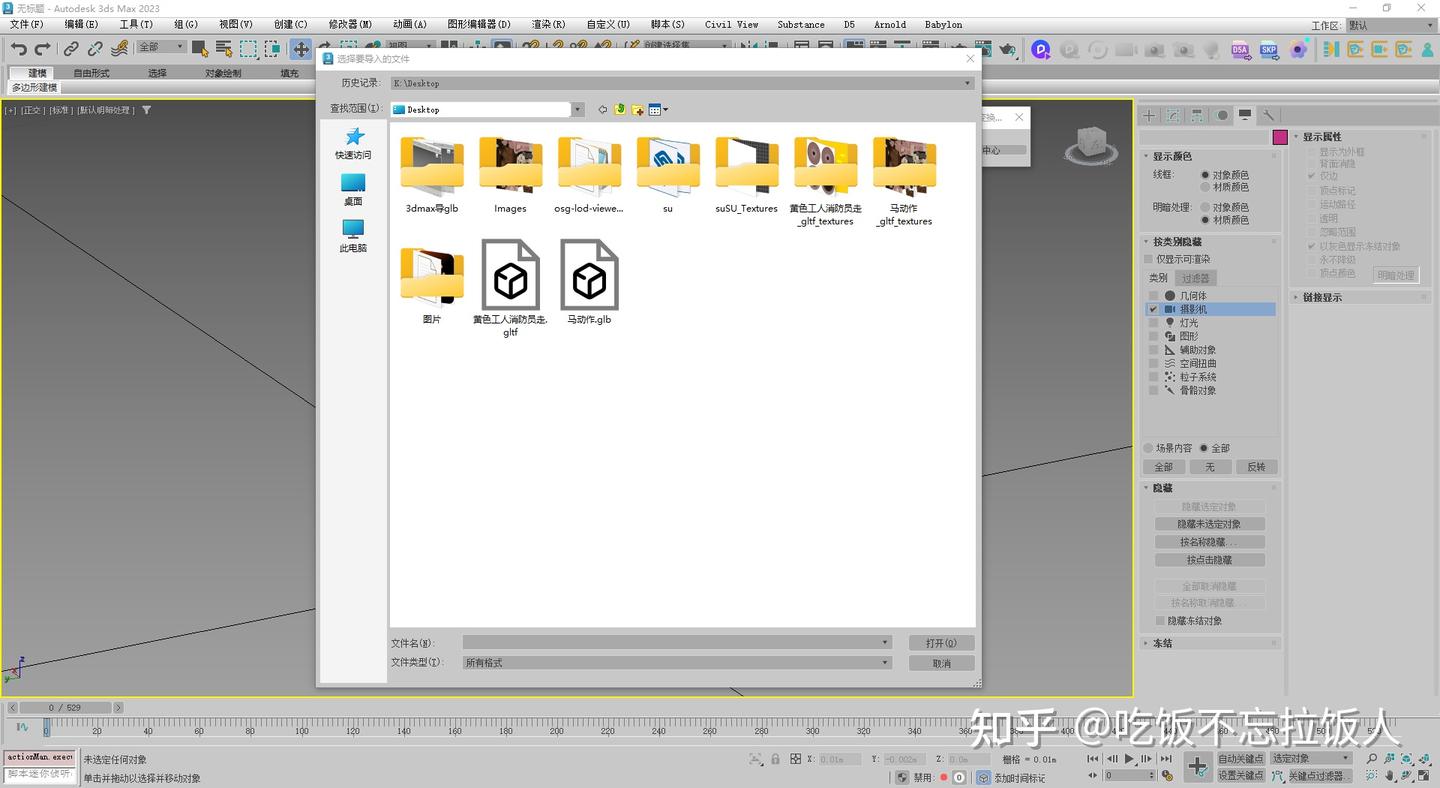Toggle the 图形 category checkbox

click(x=1153, y=337)
